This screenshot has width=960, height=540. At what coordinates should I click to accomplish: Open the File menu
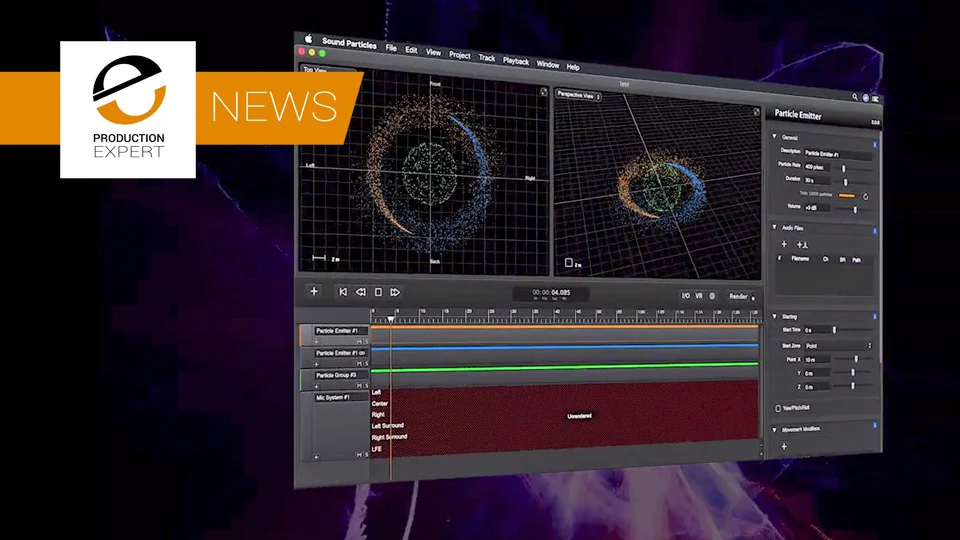coord(391,48)
